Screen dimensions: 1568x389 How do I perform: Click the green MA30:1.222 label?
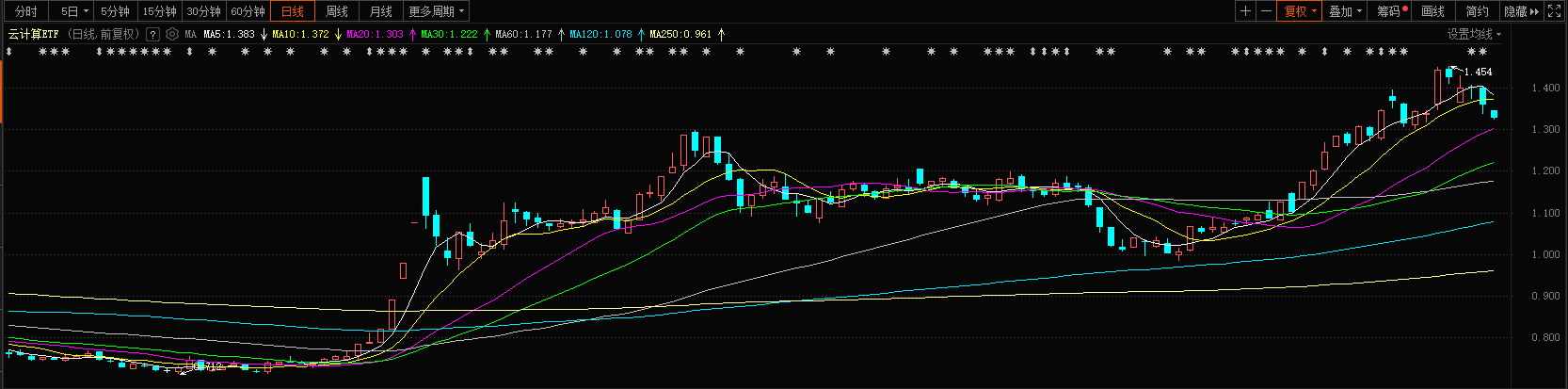pos(450,34)
